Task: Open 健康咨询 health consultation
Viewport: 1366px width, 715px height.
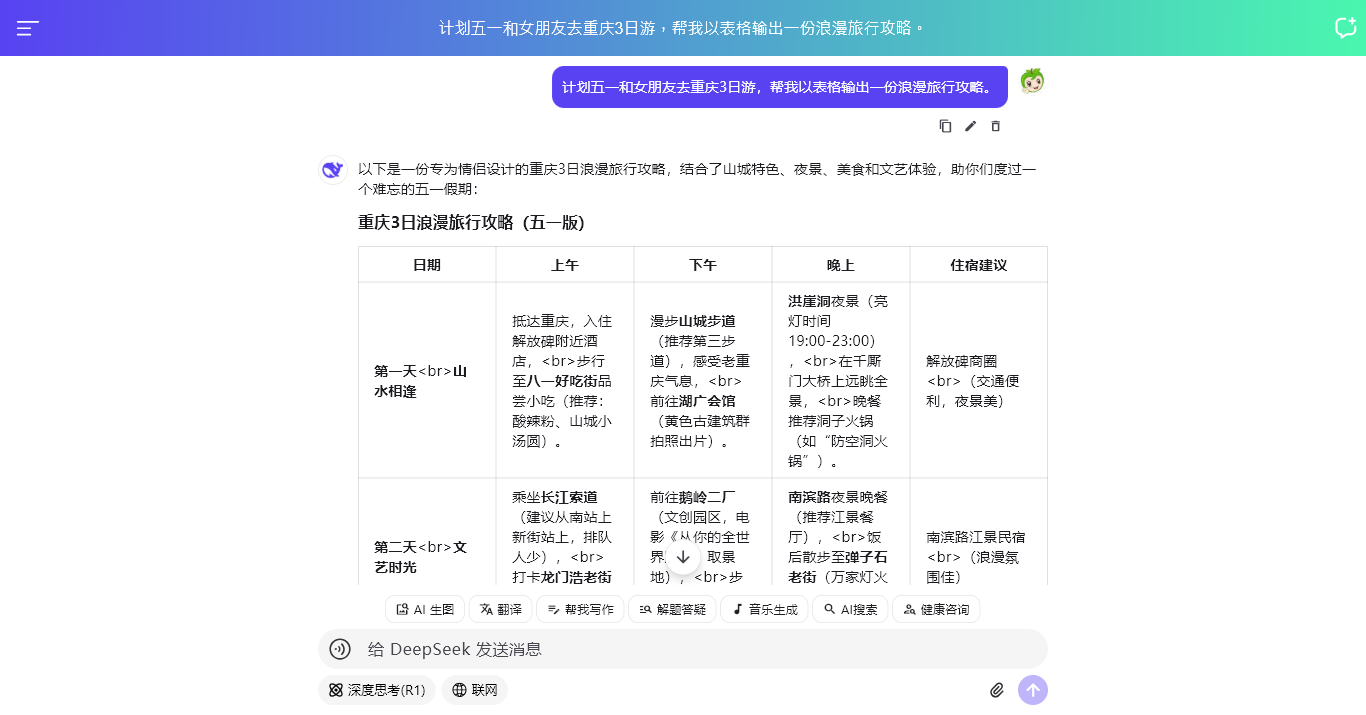Action: point(936,609)
